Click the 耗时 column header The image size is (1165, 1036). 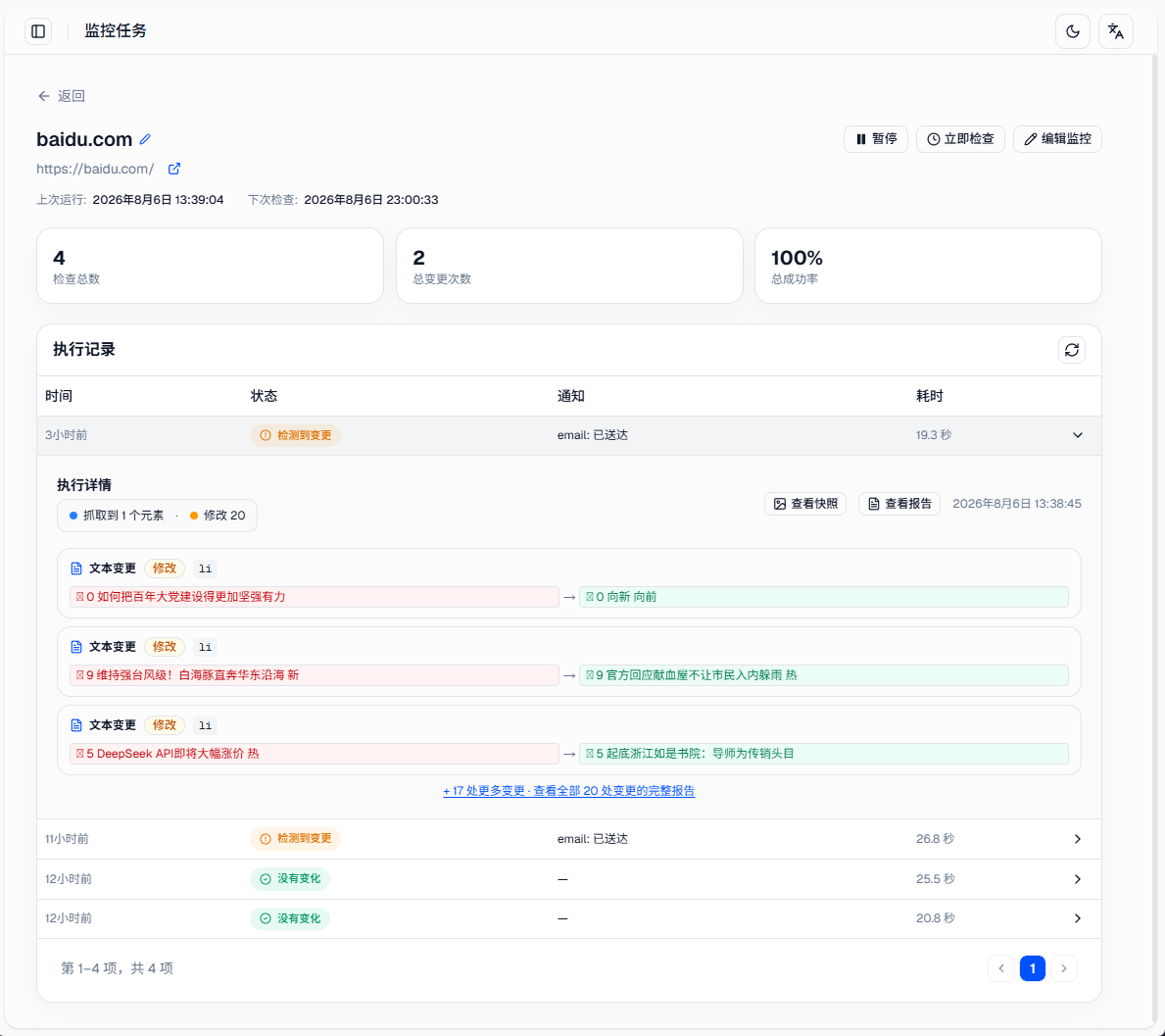click(x=930, y=396)
